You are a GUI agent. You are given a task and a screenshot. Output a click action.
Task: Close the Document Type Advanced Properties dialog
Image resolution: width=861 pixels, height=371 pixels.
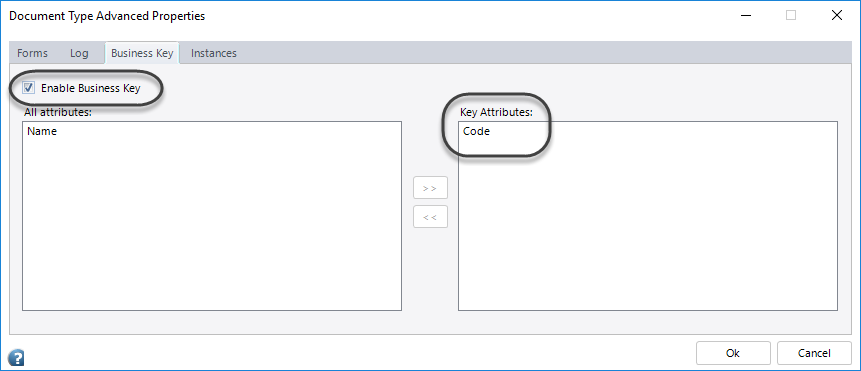coord(836,15)
